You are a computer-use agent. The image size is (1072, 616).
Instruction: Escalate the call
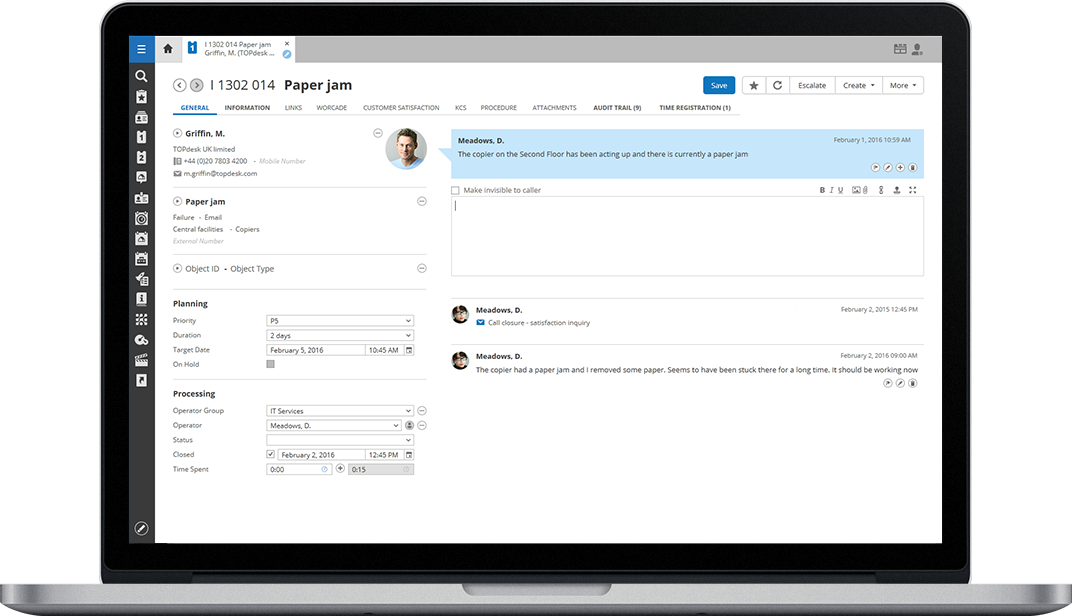[812, 85]
